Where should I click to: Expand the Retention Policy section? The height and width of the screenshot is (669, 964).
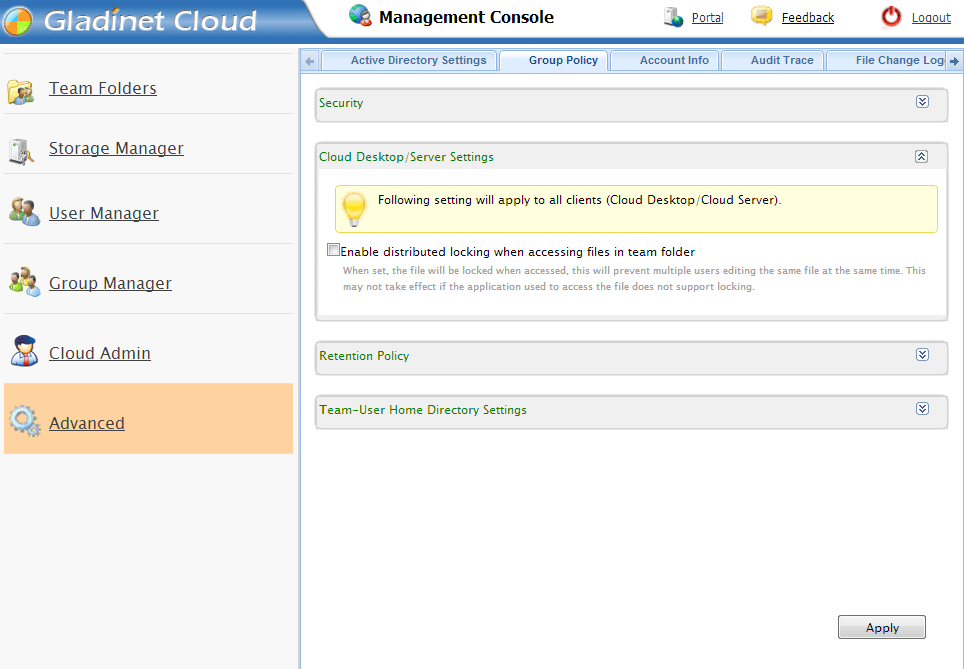point(922,355)
